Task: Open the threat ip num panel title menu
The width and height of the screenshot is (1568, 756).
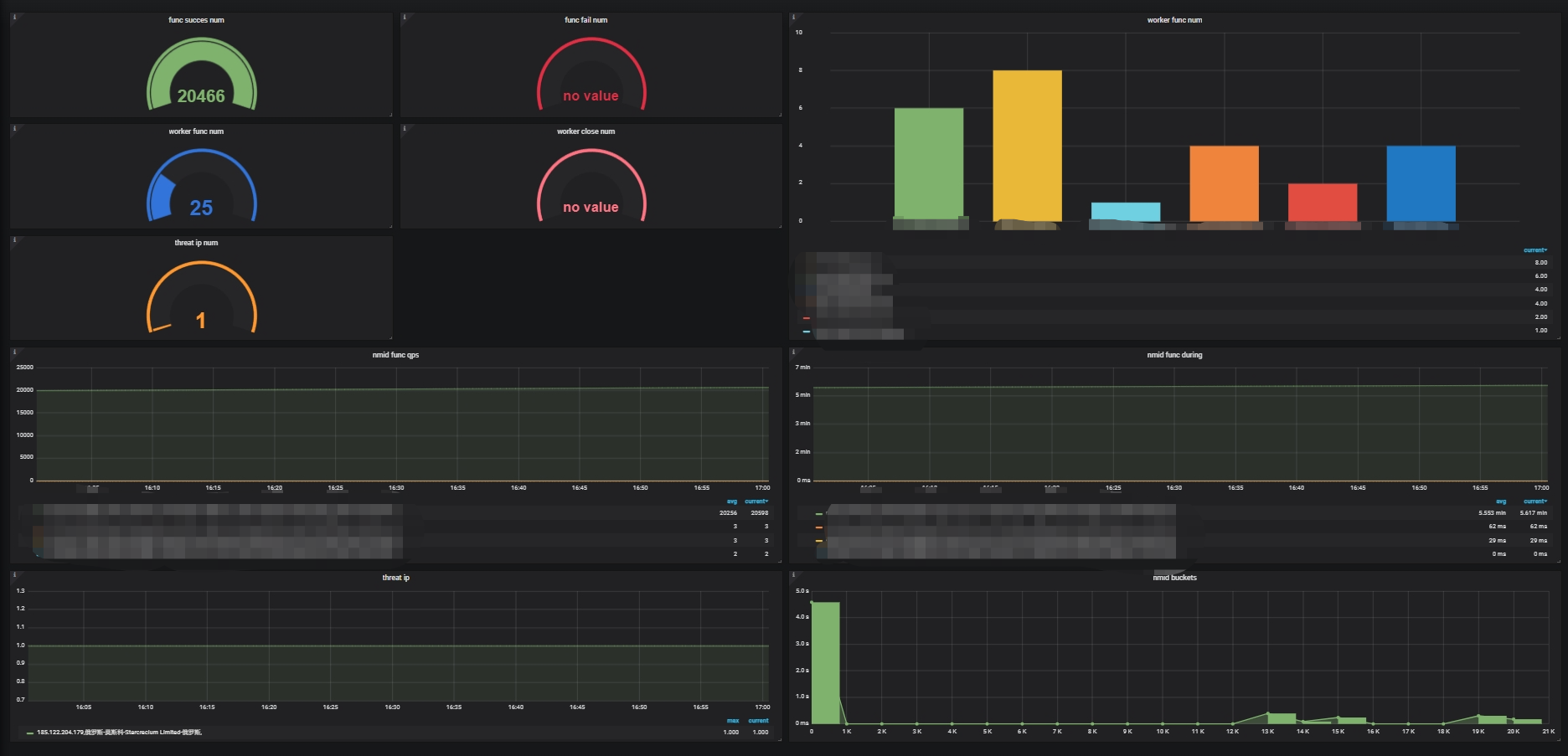Action: [196, 243]
